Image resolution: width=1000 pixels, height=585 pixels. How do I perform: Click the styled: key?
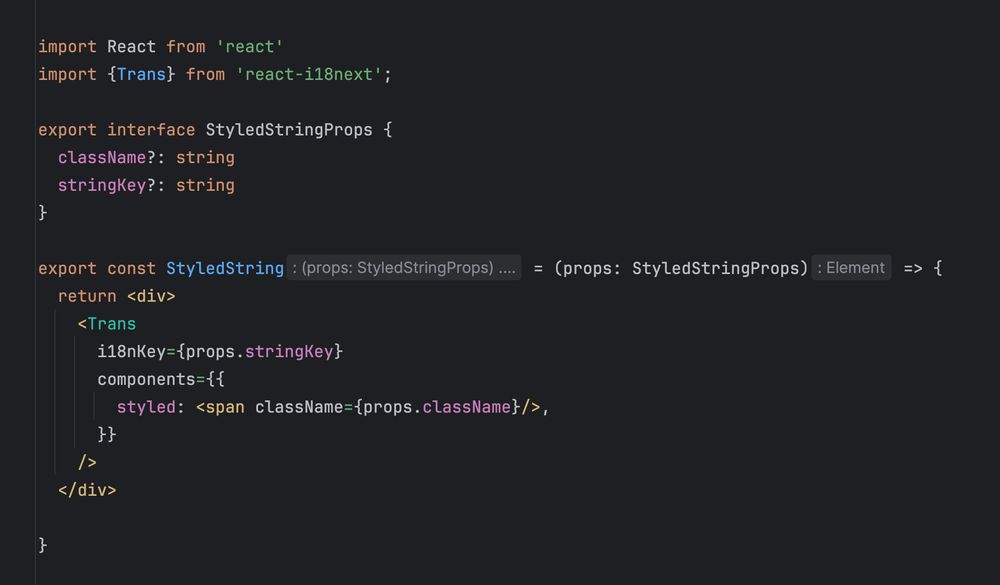pos(151,407)
